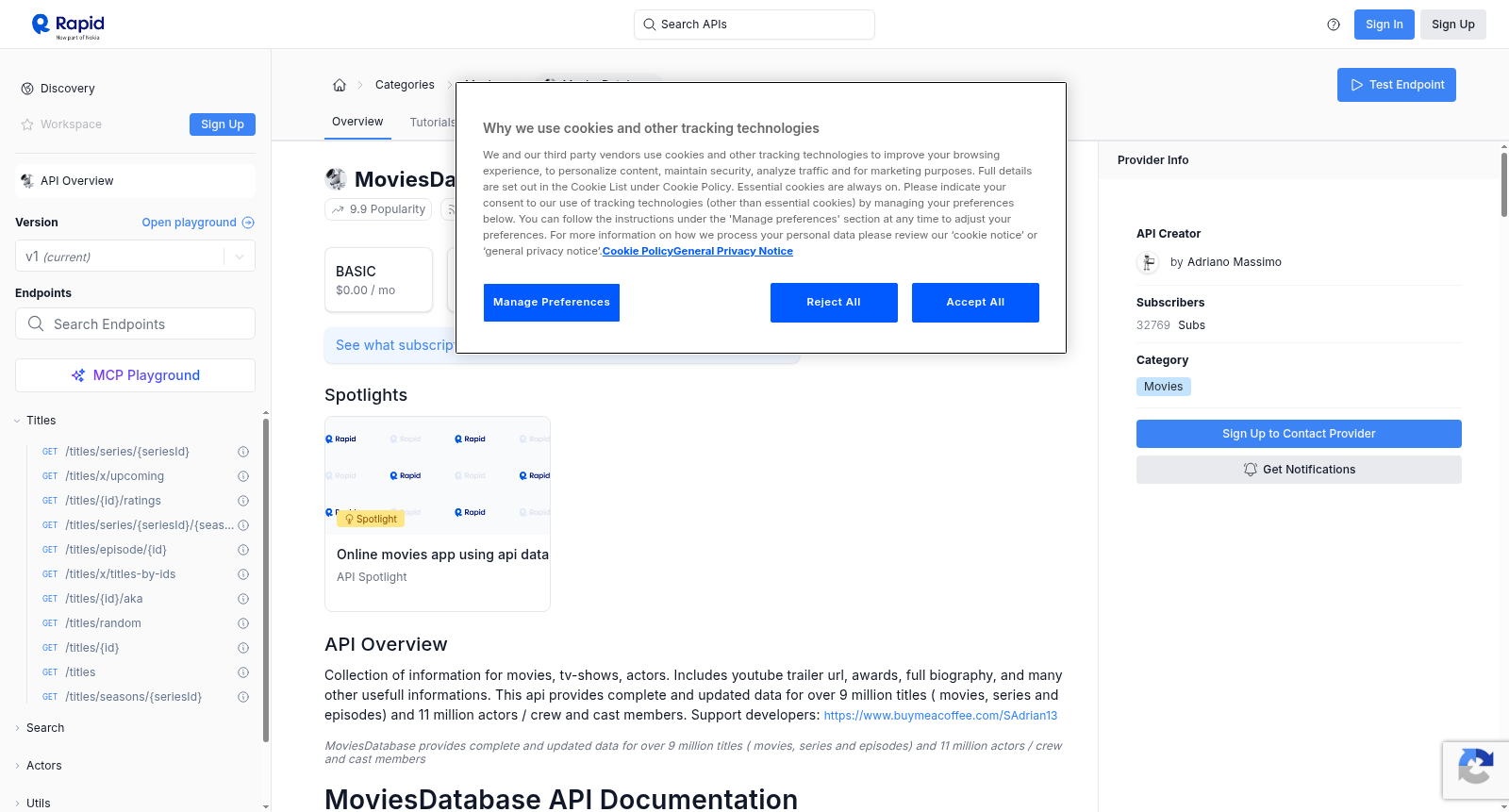Image resolution: width=1509 pixels, height=812 pixels.
Task: Click the Rapid logo in the header
Action: pyautogui.click(x=68, y=25)
